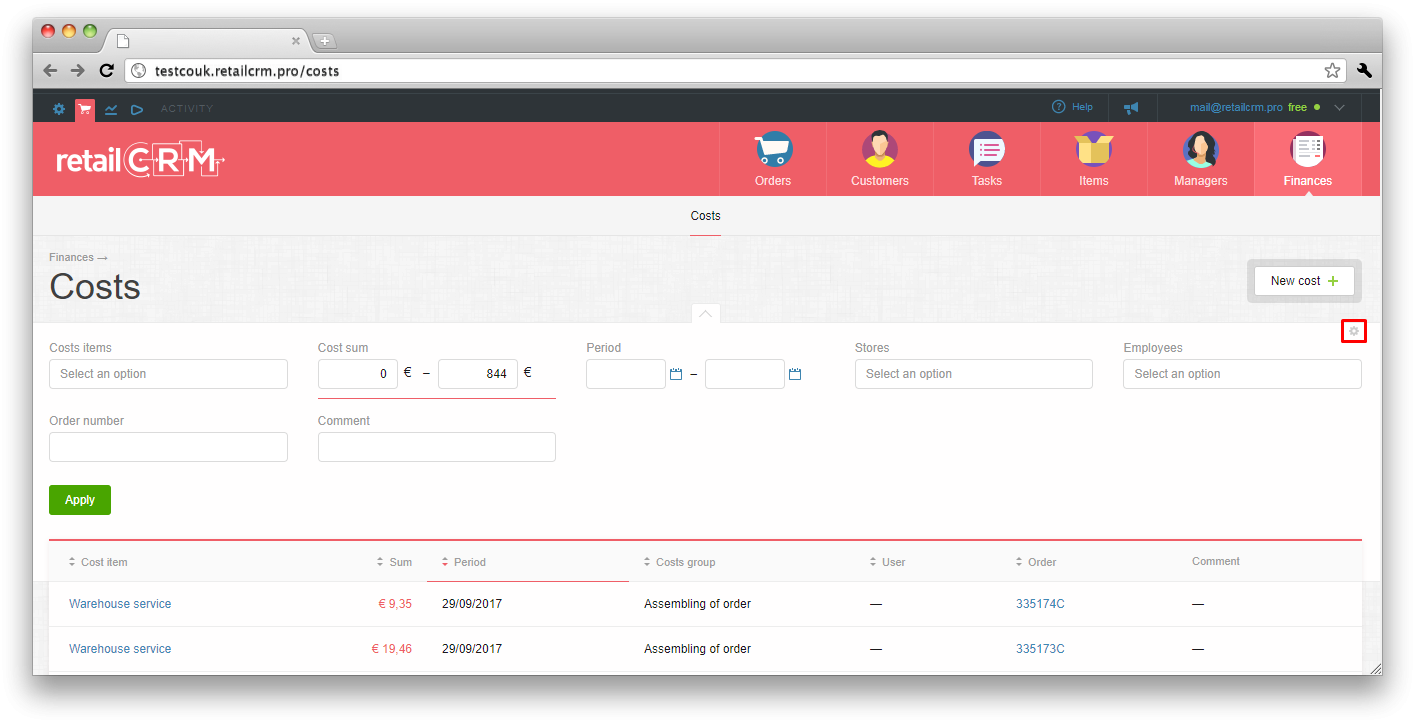This screenshot has width=1415, height=723.
Task: Open the filter settings small gear icon
Action: 1354,331
